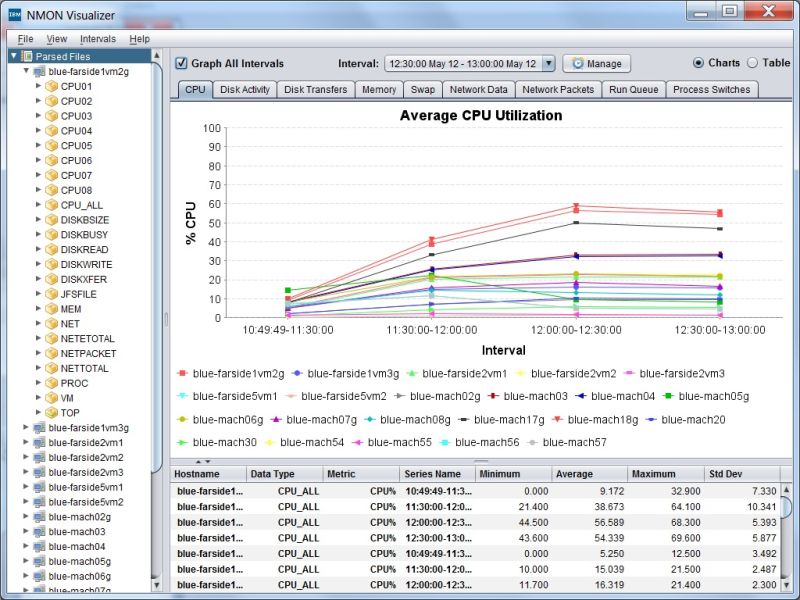This screenshot has height=600, width=800.
Task: Click the blue-mach02g host computer icon
Action: pos(39,517)
